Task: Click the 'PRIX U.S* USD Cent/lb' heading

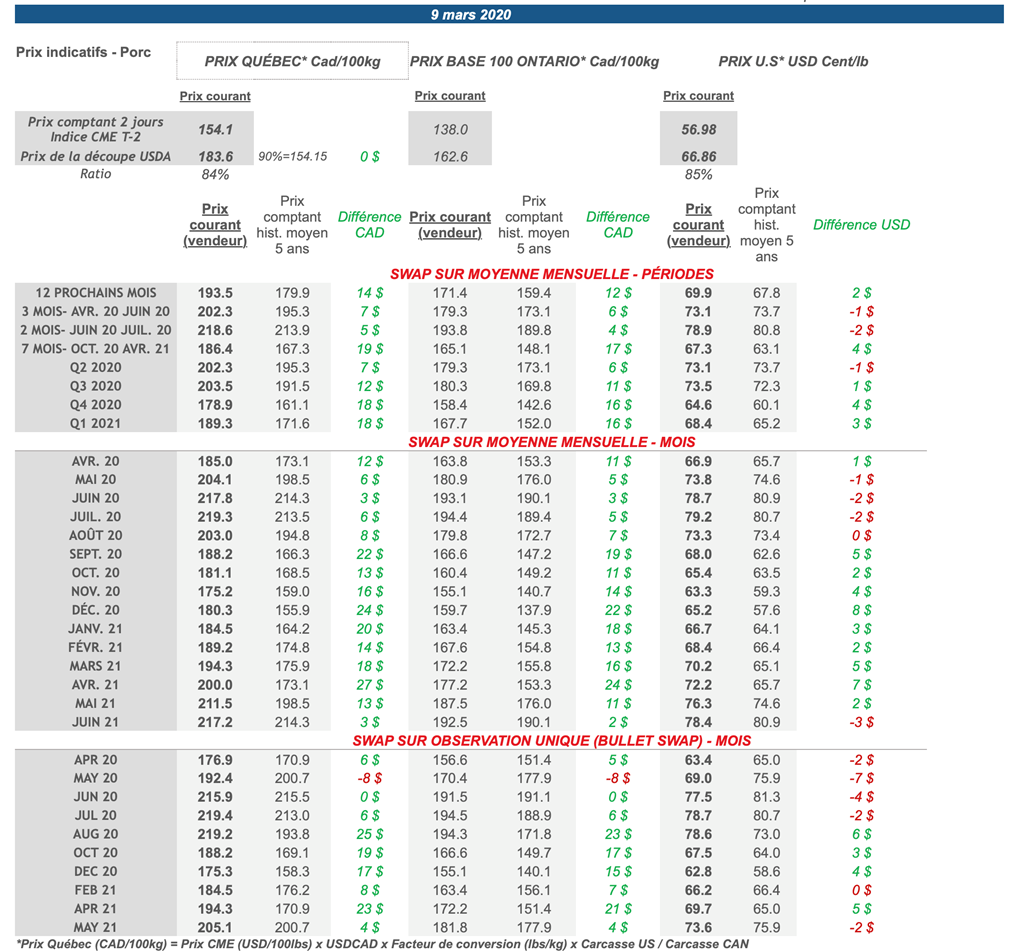Action: pyautogui.click(x=793, y=61)
